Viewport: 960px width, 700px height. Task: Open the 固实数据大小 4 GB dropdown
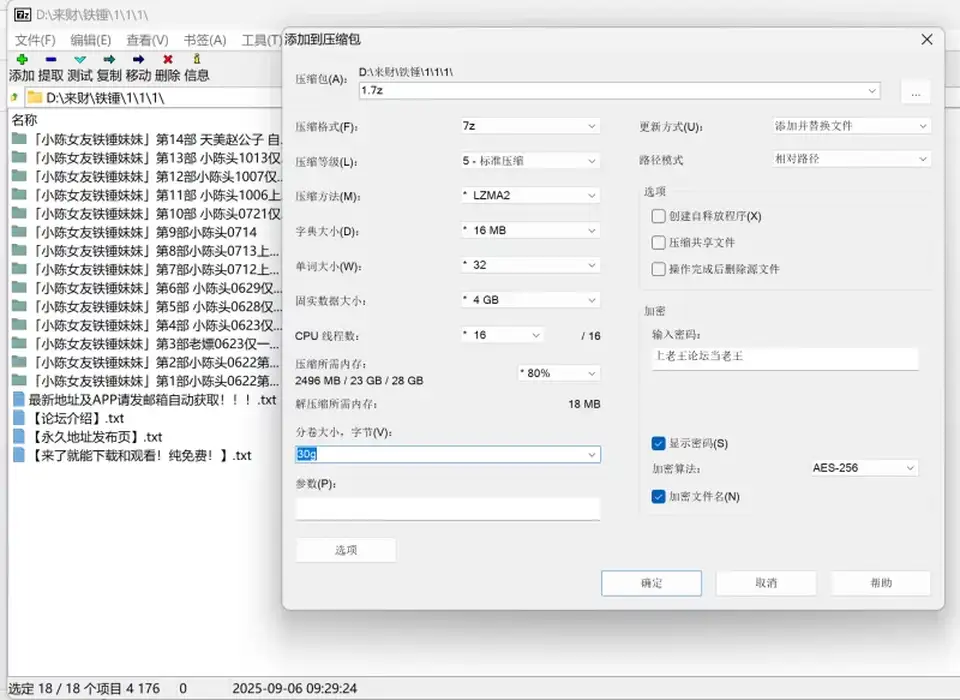530,300
